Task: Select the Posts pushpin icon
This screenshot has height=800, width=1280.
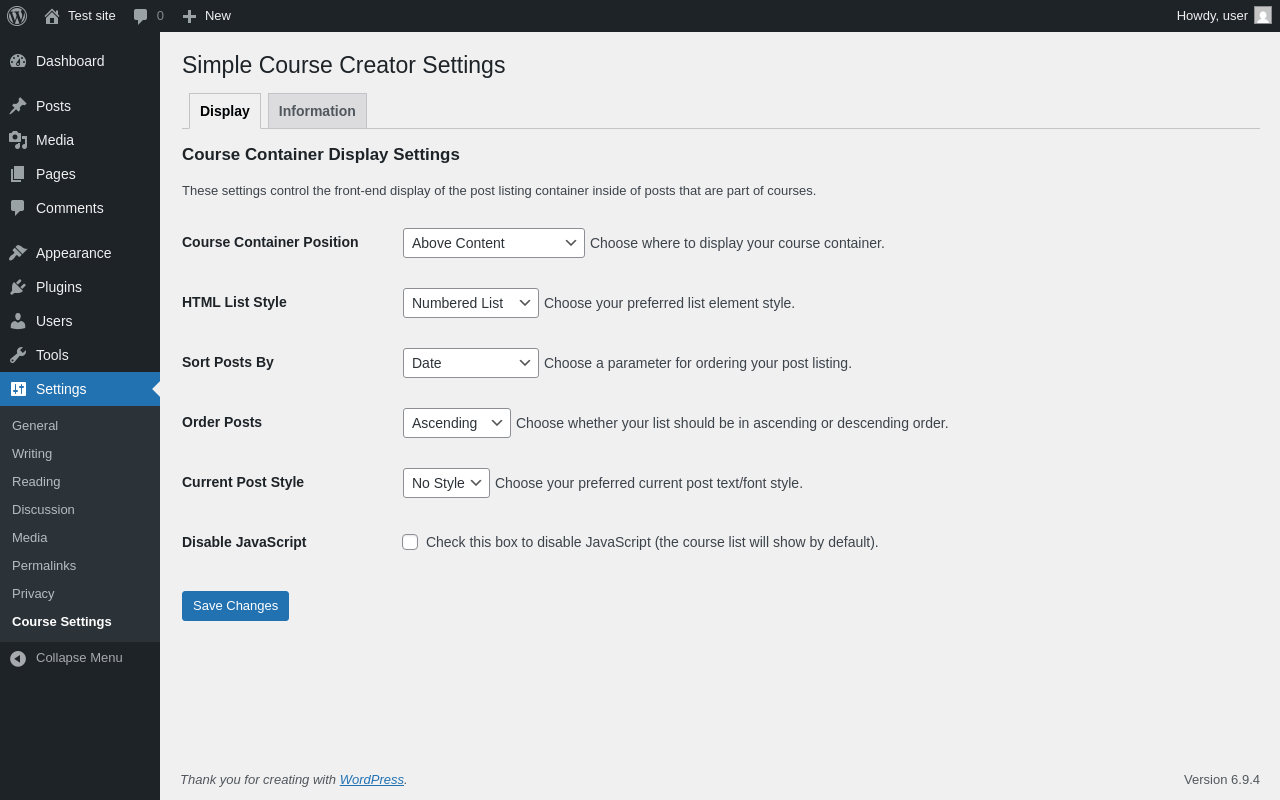Action: (x=18, y=106)
